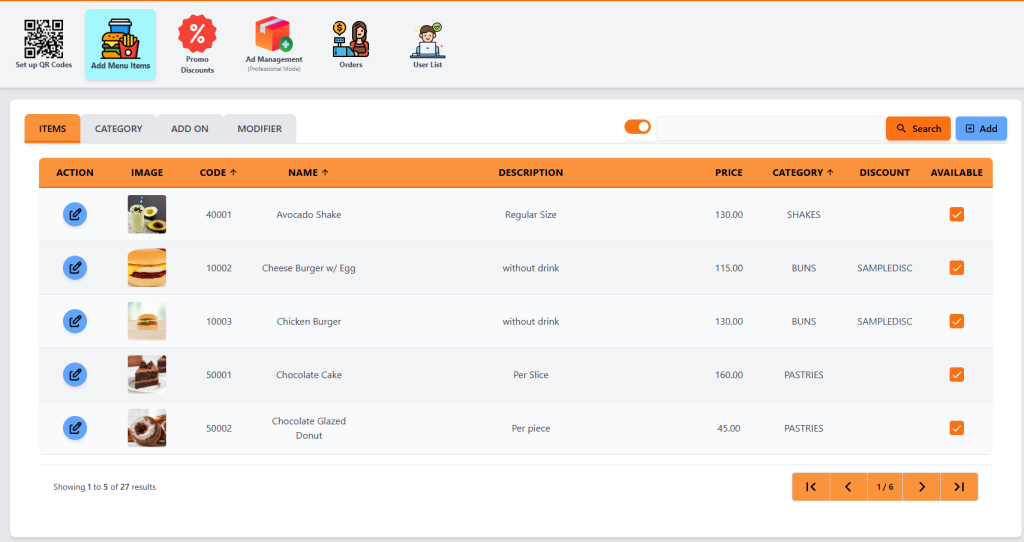Click inside the search text field
Image resolution: width=1024 pixels, height=542 pixels.
[768, 129]
